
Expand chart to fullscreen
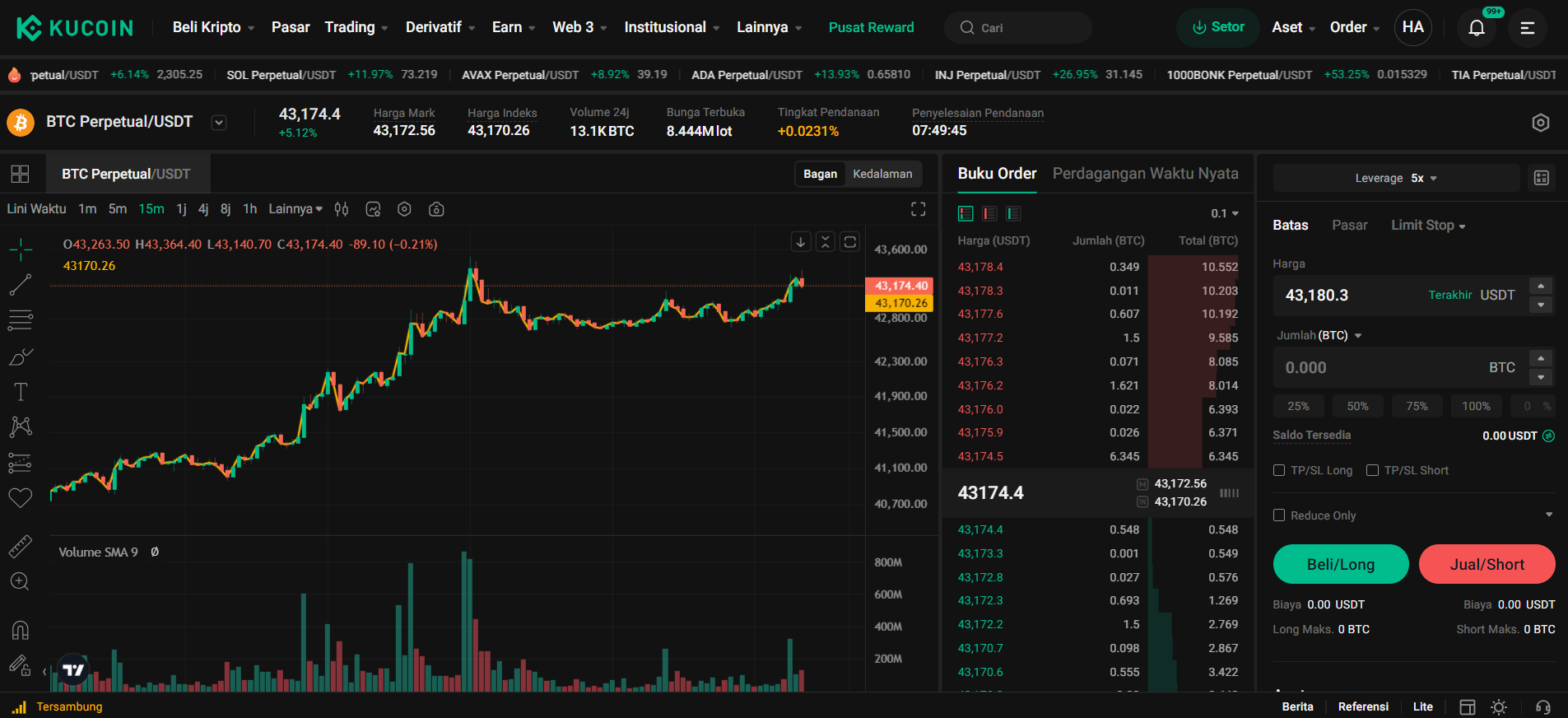point(919,209)
